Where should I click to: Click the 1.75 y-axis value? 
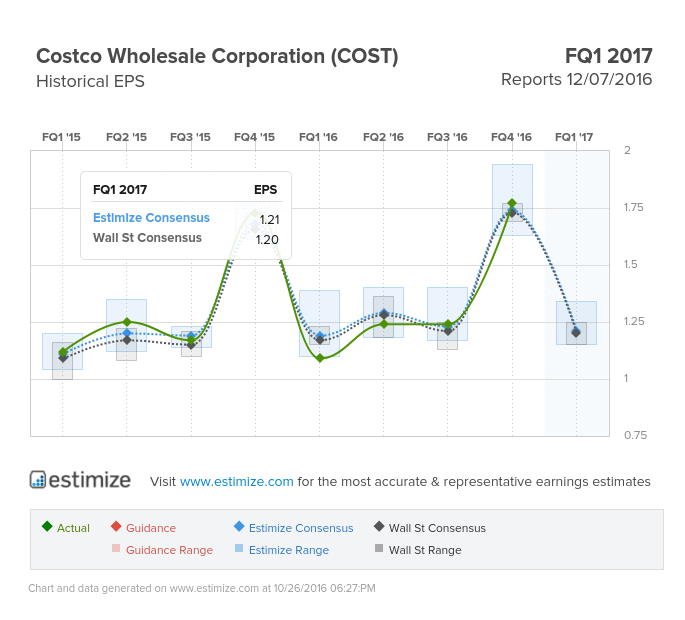[633, 207]
